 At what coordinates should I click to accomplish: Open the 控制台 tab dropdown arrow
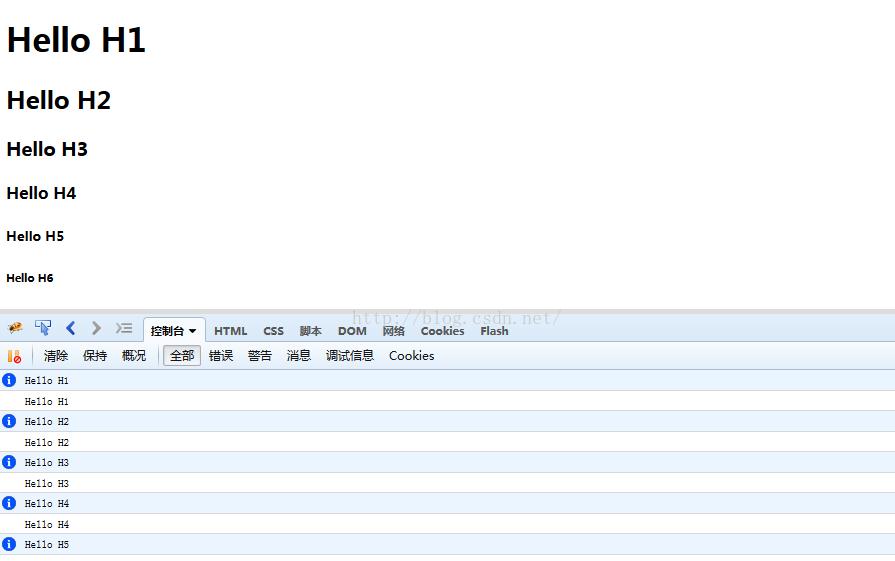coord(193,331)
